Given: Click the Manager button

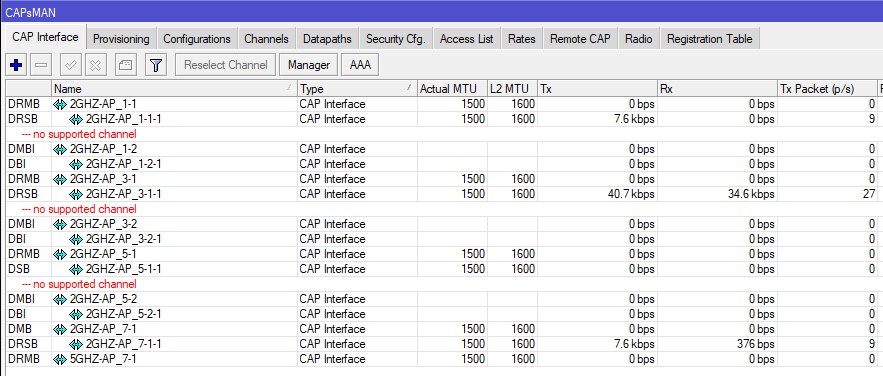Looking at the screenshot, I should (309, 65).
